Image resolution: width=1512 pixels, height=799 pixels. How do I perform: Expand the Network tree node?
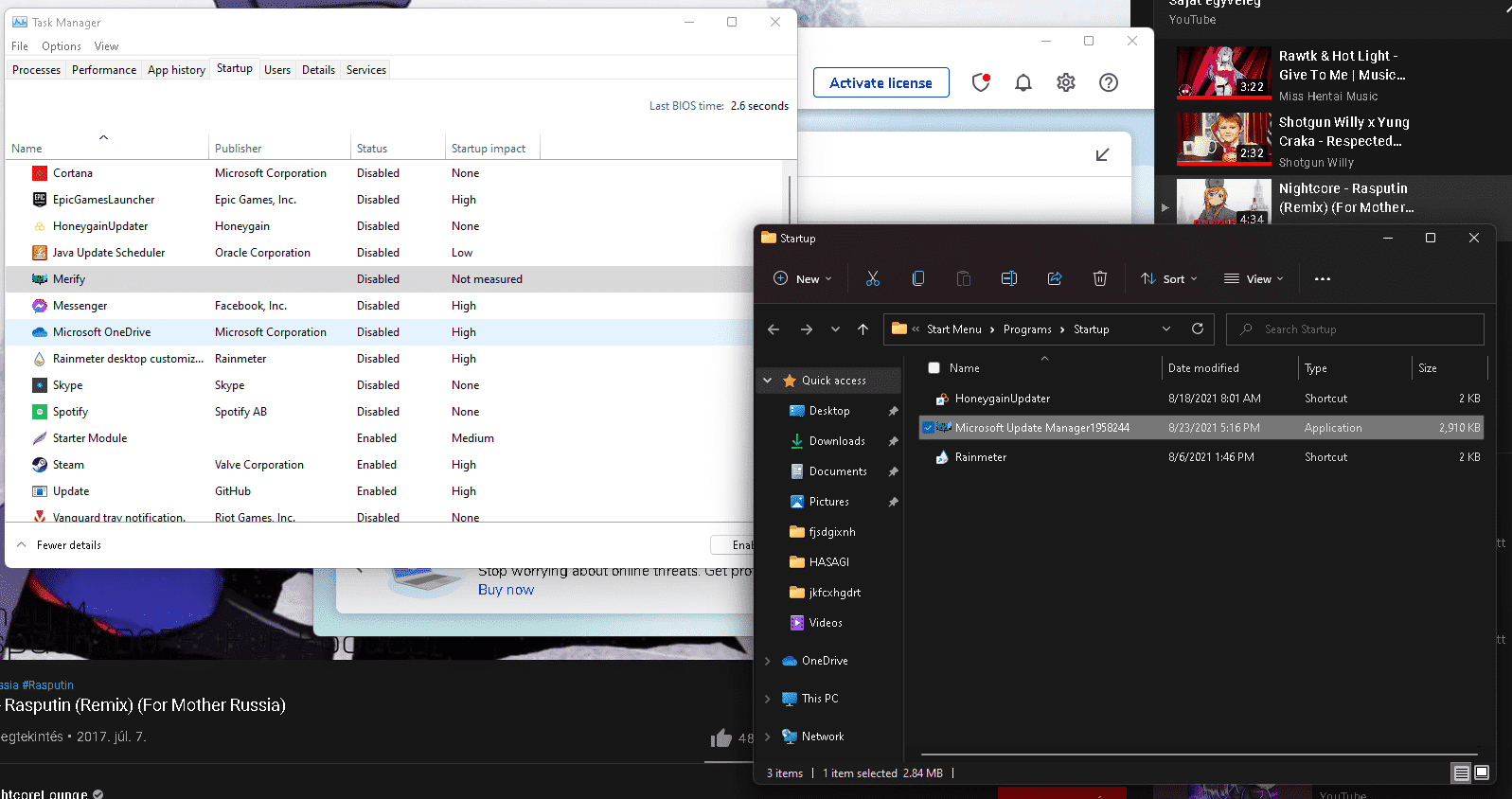pyautogui.click(x=768, y=737)
